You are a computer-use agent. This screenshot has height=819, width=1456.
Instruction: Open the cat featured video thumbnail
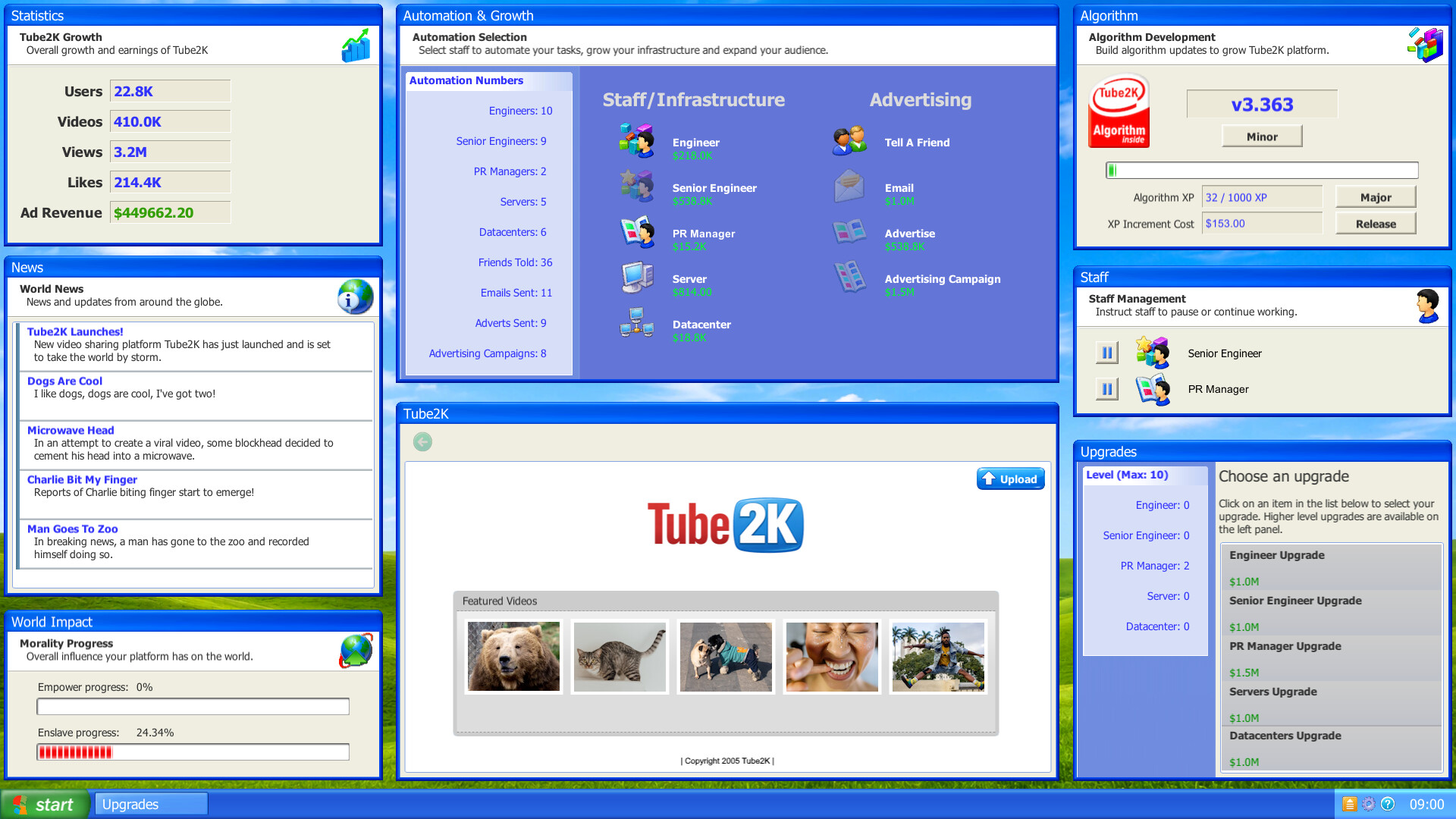tap(620, 657)
